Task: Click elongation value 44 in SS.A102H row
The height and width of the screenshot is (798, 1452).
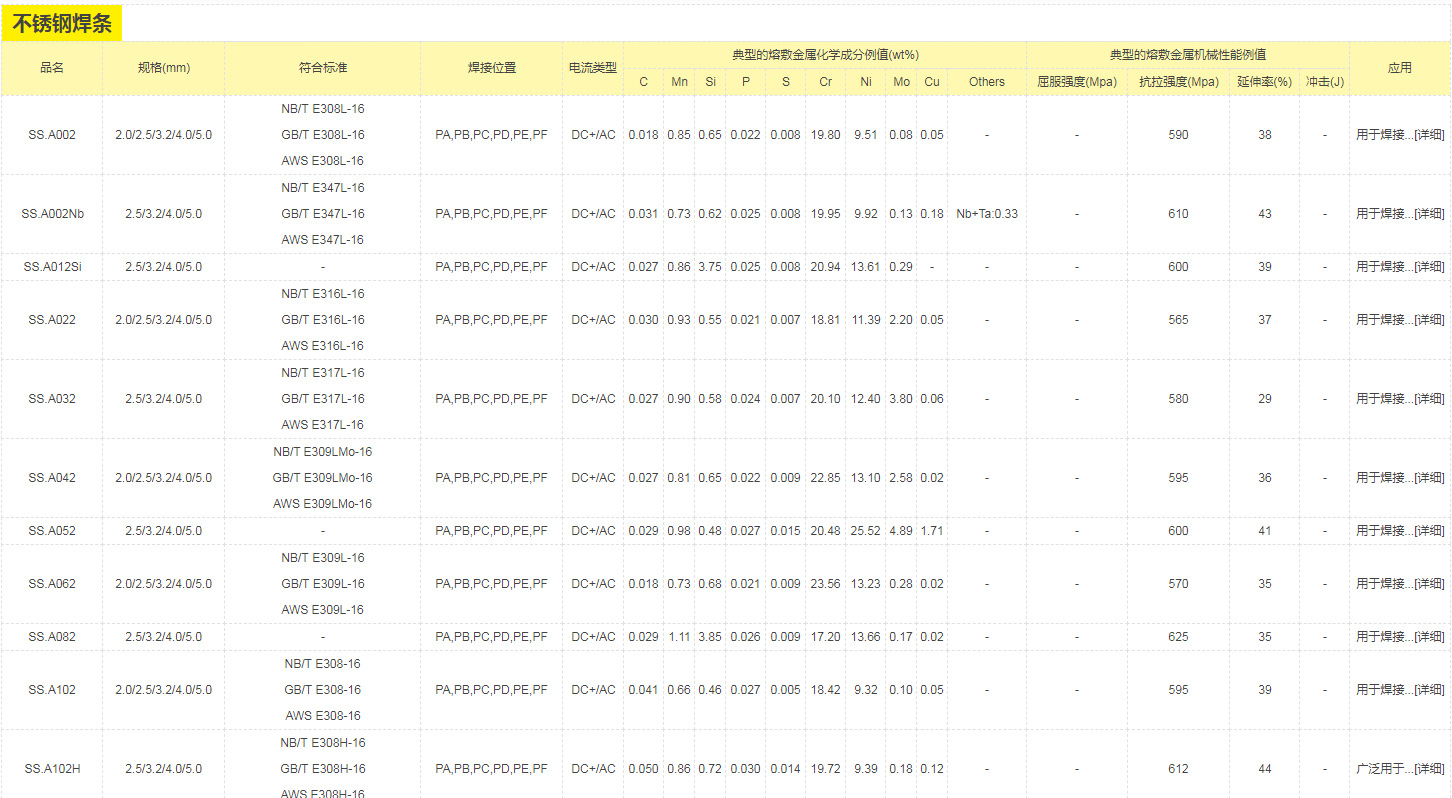Action: 1265,769
